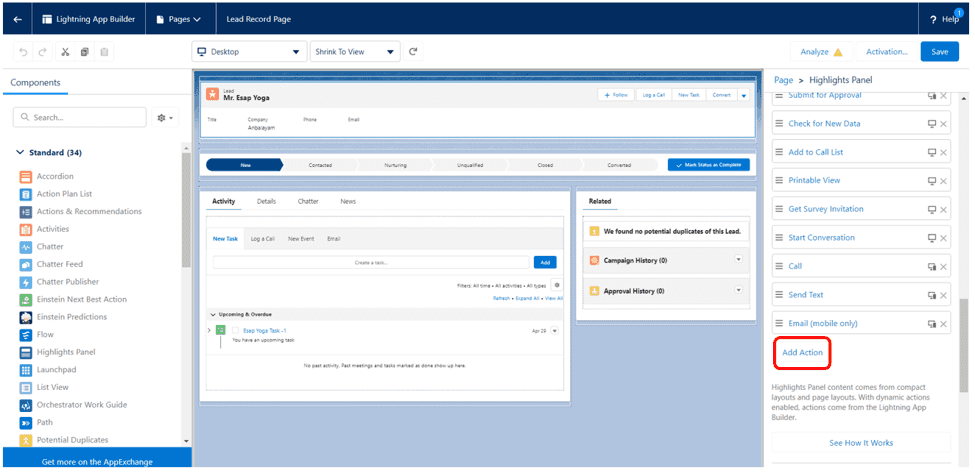Click the Nurturing path stage
This screenshot has width=975, height=476.
pos(395,165)
